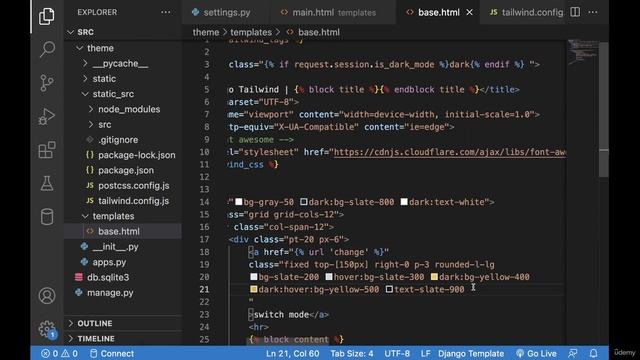Open Run and Debug view

[47, 117]
